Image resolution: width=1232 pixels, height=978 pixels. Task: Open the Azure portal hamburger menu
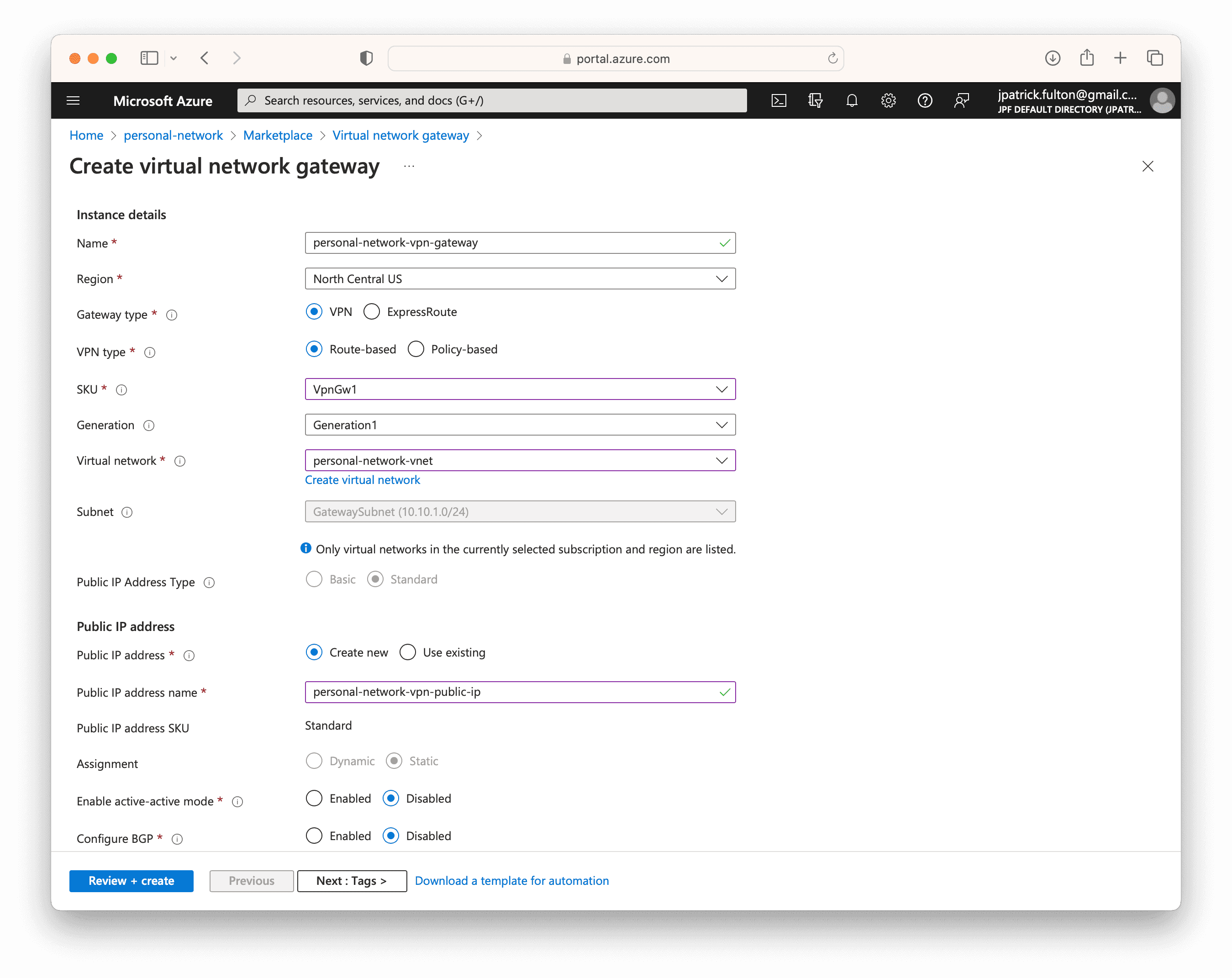pyautogui.click(x=73, y=100)
